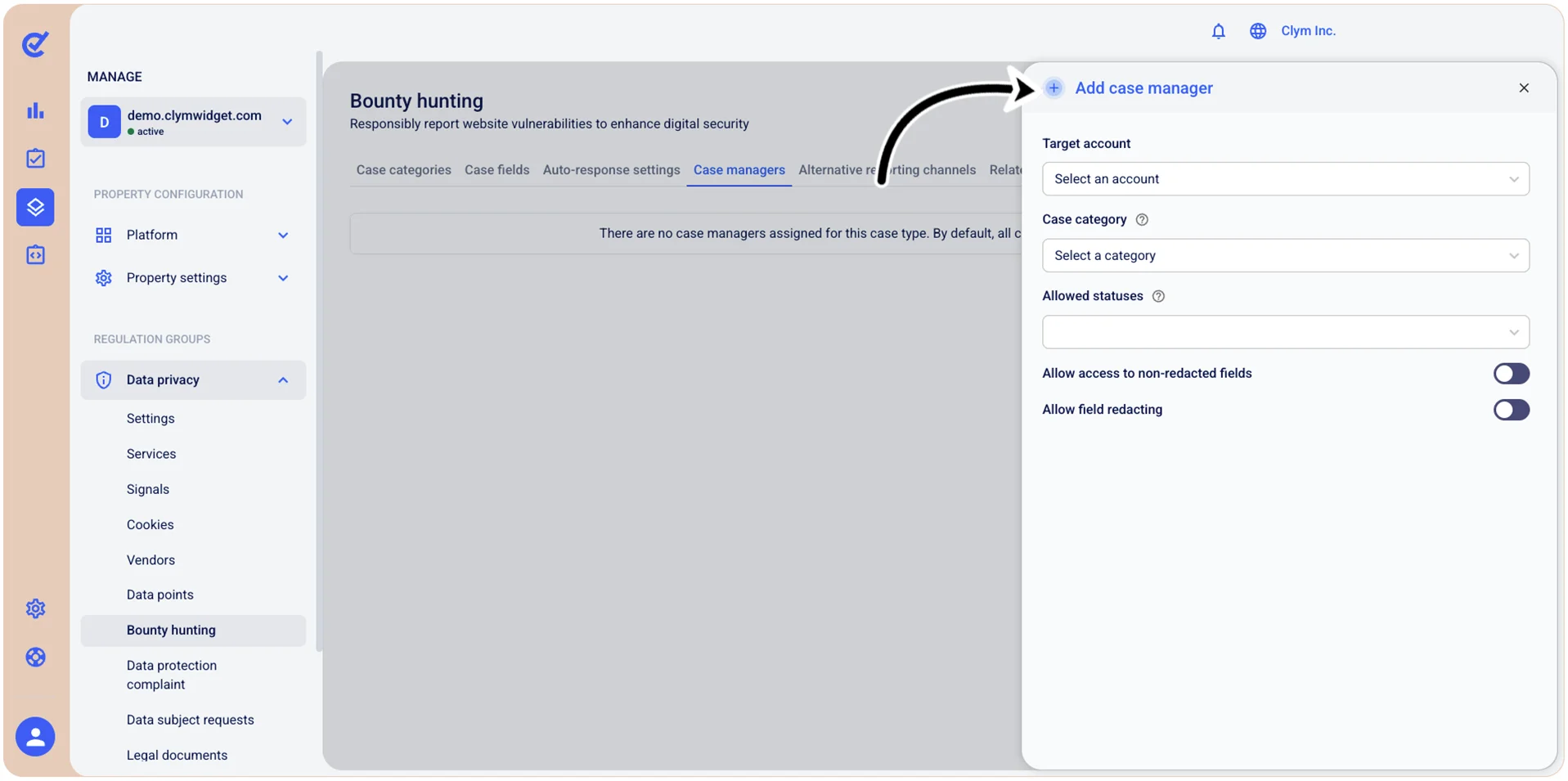Open Settings under Data privacy
This screenshot has height=781, width=1568.
coord(151,419)
